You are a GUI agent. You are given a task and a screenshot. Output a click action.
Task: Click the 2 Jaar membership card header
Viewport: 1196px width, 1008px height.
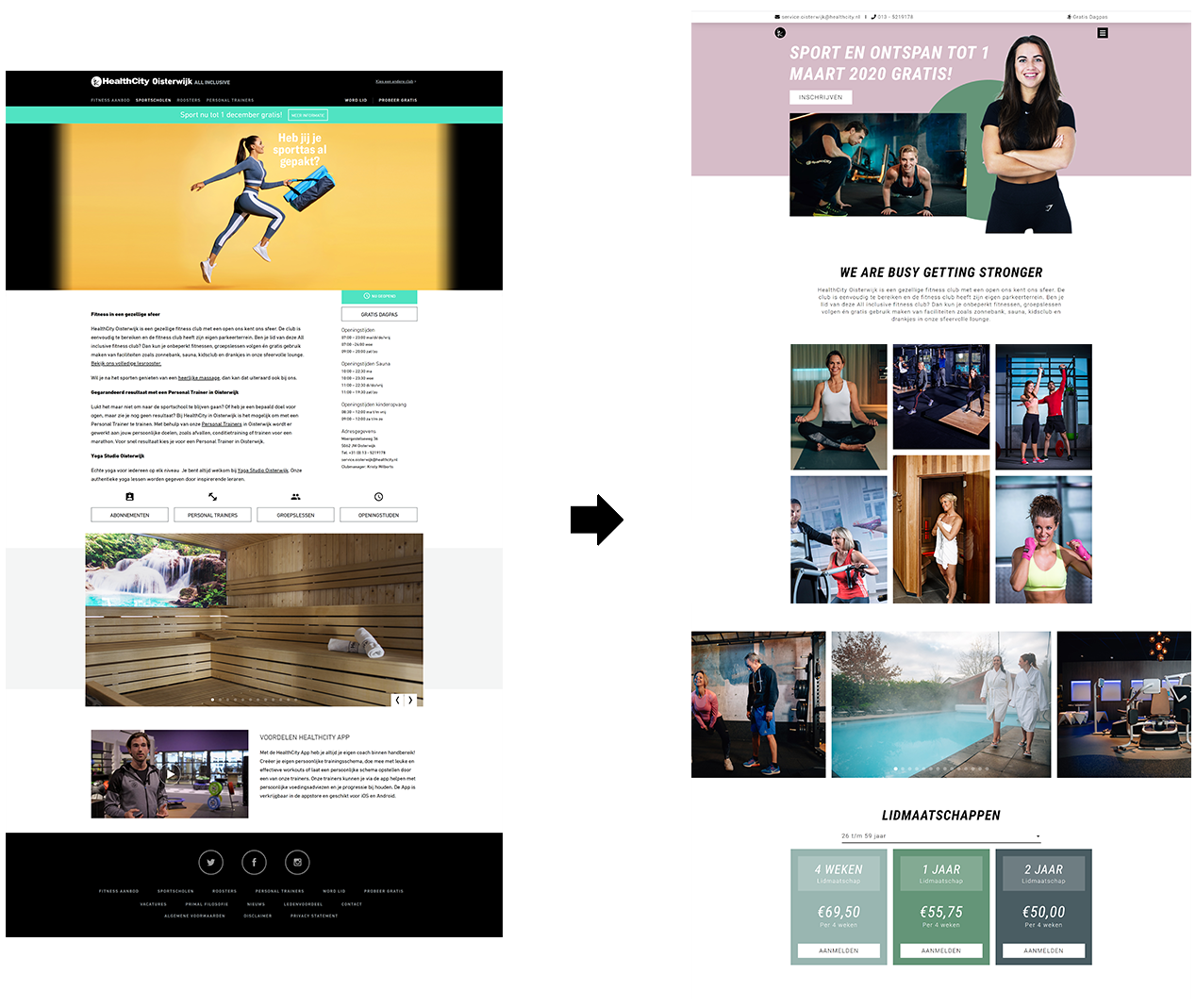pos(1043,873)
